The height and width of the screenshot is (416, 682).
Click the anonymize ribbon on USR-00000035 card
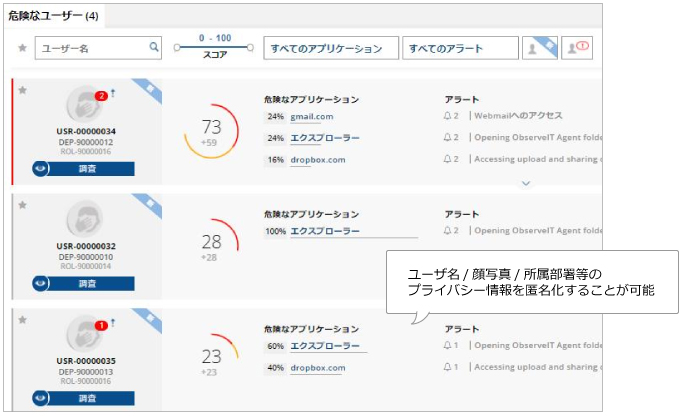149,319
